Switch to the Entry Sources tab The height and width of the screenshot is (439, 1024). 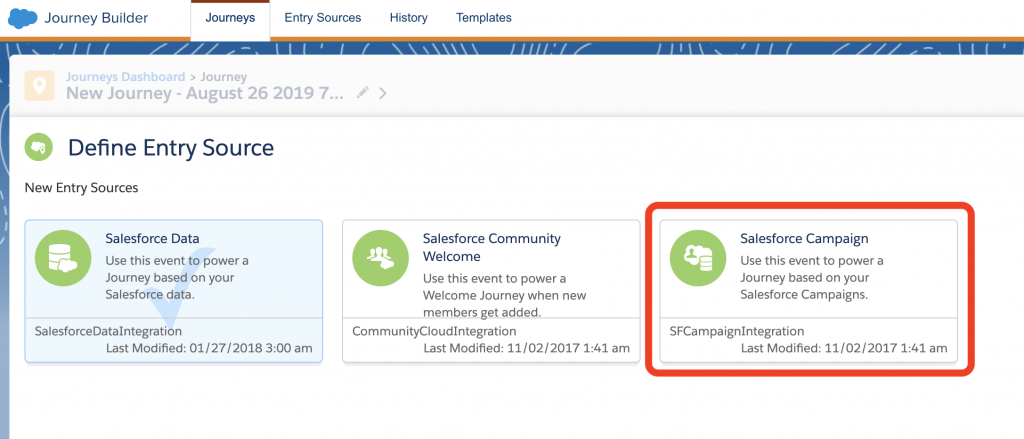[323, 18]
